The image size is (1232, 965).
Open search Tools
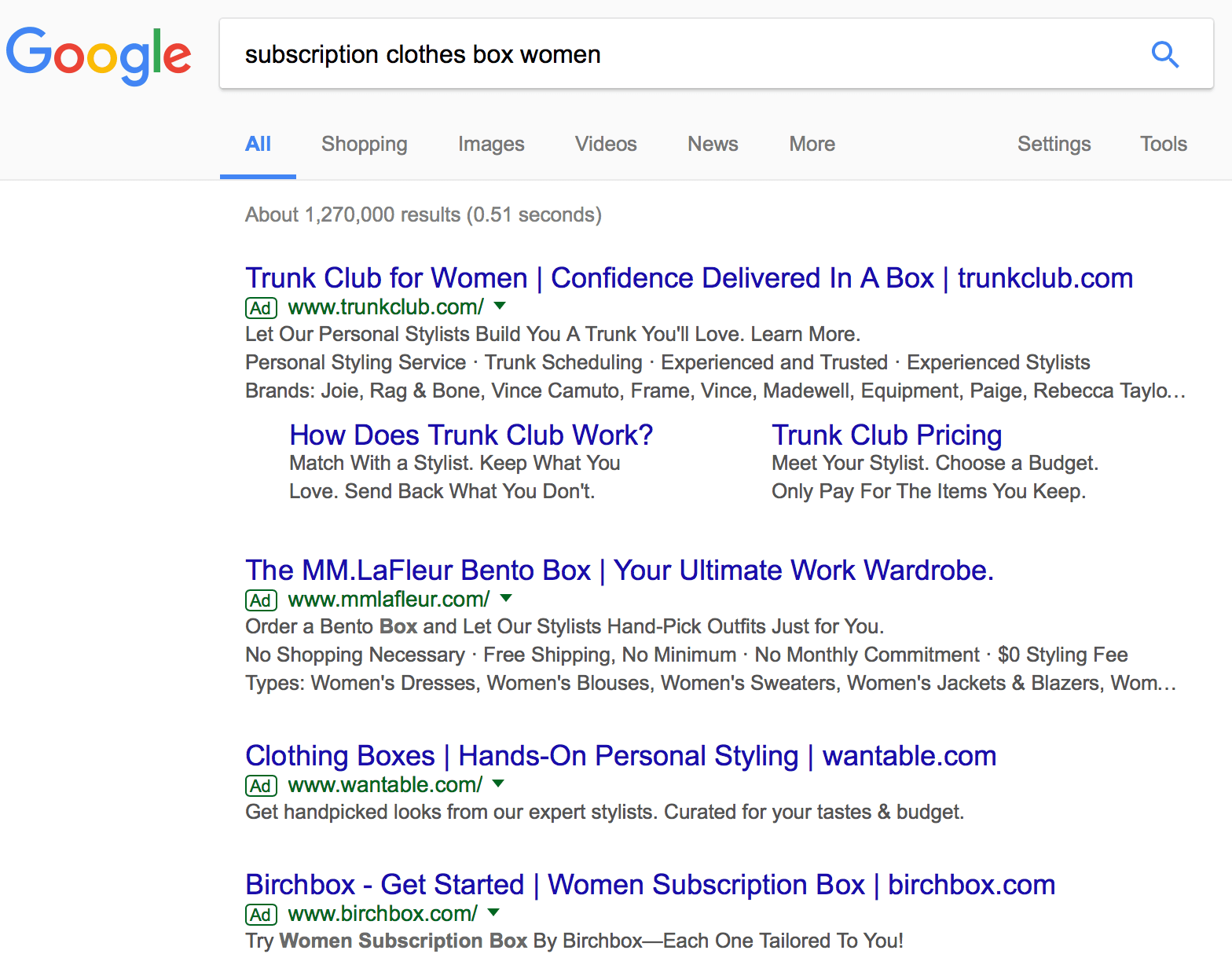pos(1164,144)
